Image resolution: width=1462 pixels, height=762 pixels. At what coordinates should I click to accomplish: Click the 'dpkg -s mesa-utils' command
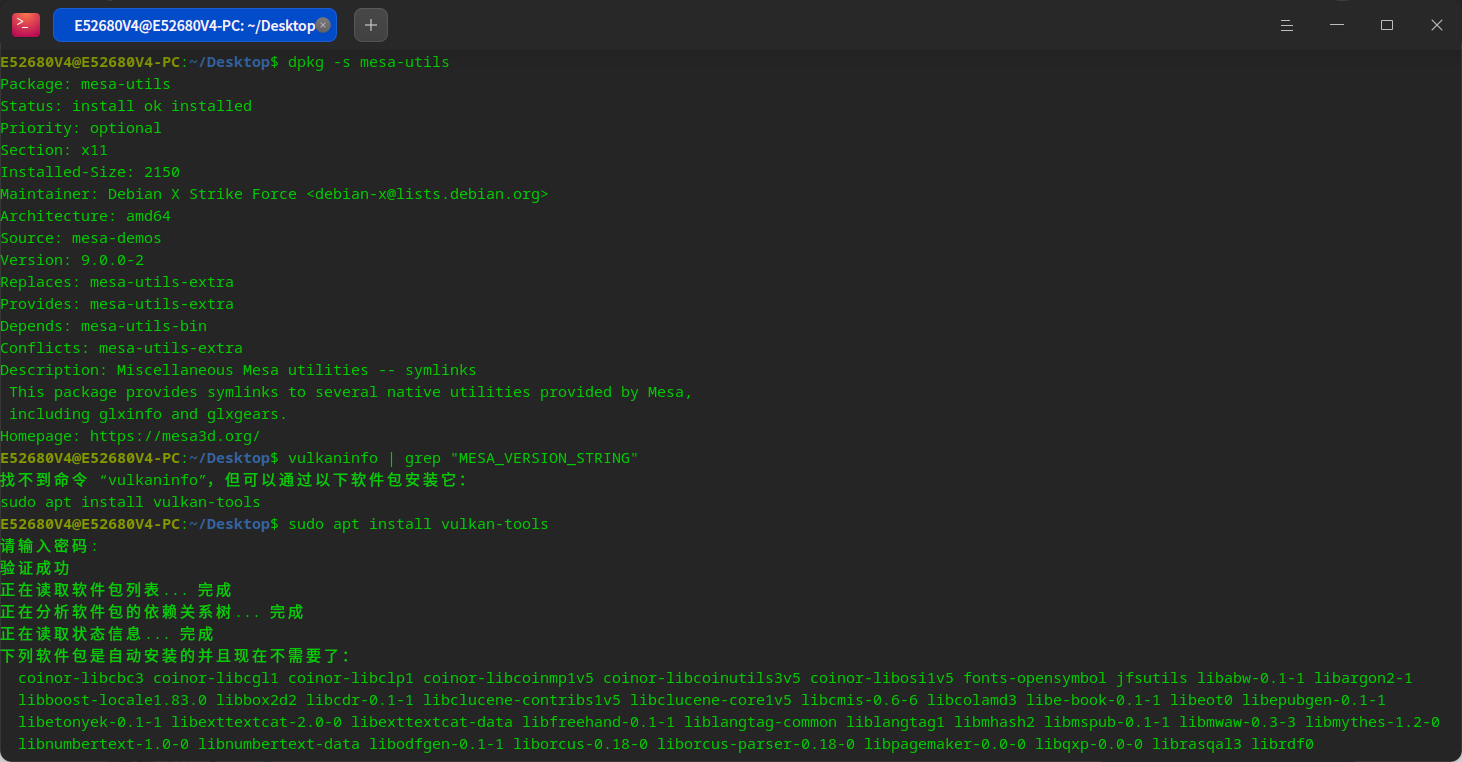point(369,62)
